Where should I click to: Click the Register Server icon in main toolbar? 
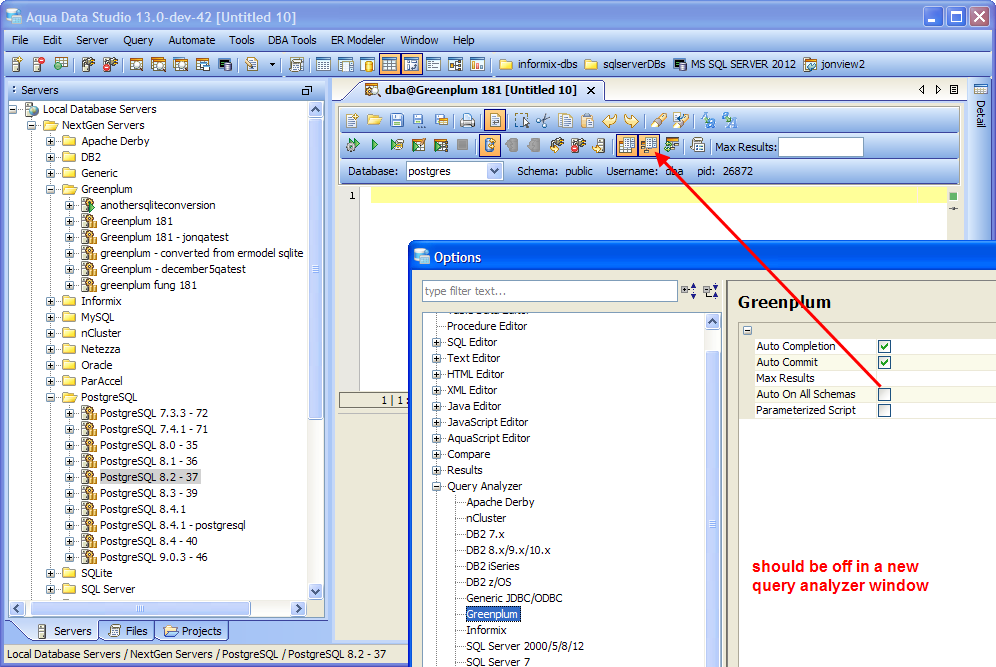point(17,64)
